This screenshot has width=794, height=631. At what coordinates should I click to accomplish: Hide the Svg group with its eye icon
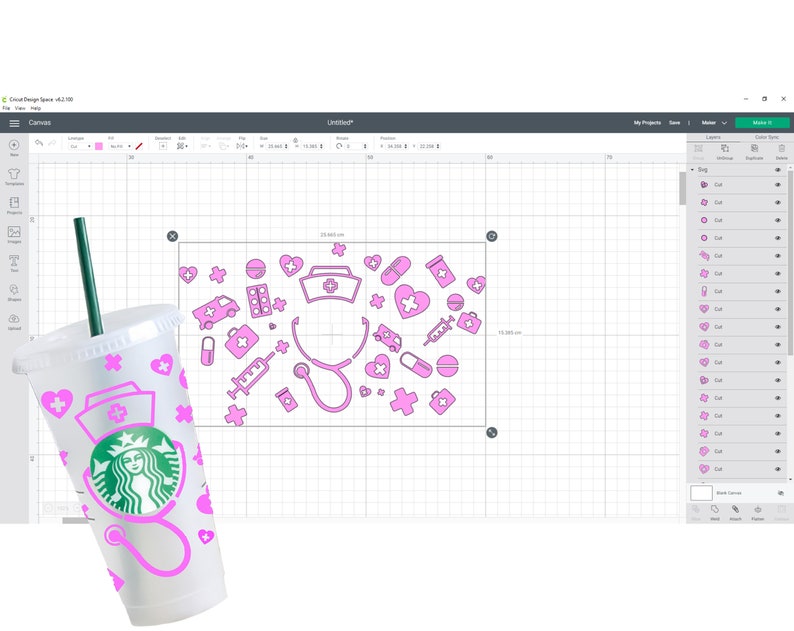(778, 170)
